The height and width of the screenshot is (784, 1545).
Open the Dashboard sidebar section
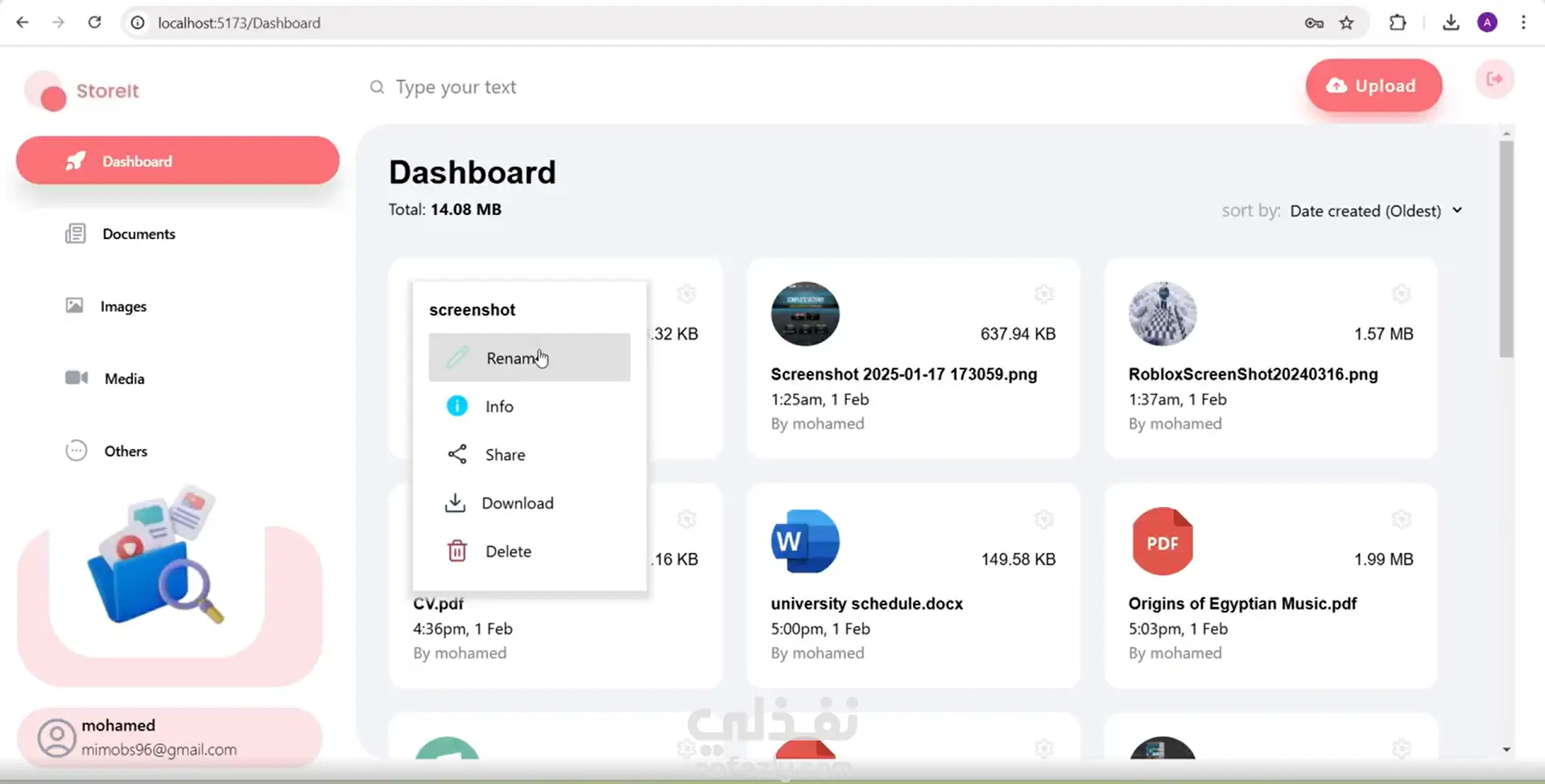[178, 161]
